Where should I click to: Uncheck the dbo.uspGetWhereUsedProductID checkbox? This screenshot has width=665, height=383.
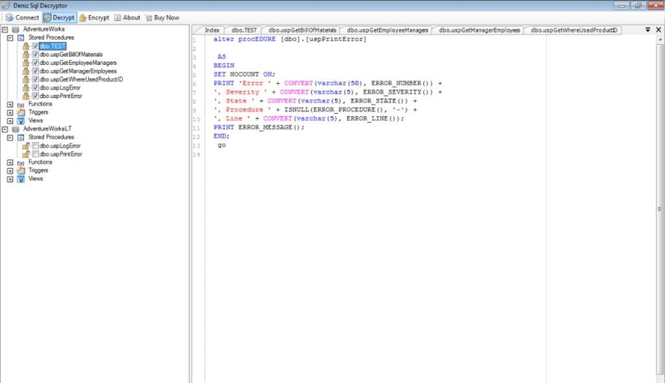coord(36,79)
